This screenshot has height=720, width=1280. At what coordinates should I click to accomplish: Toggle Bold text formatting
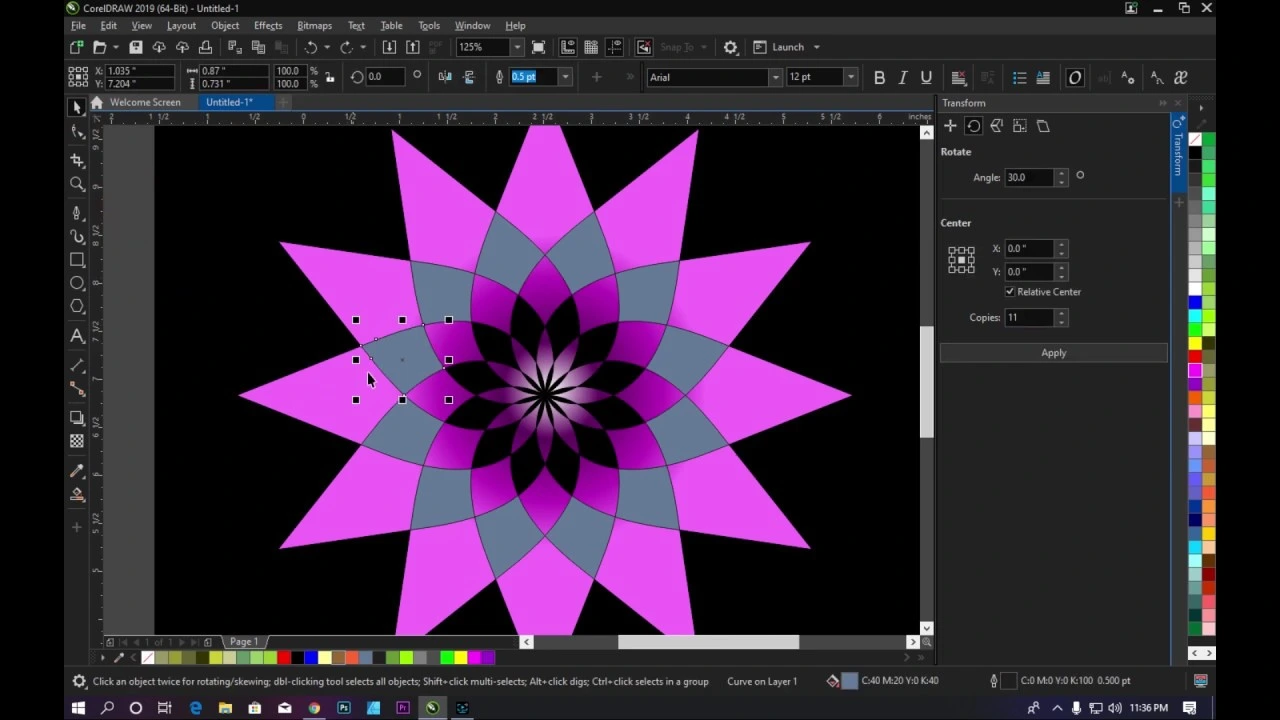[879, 77]
